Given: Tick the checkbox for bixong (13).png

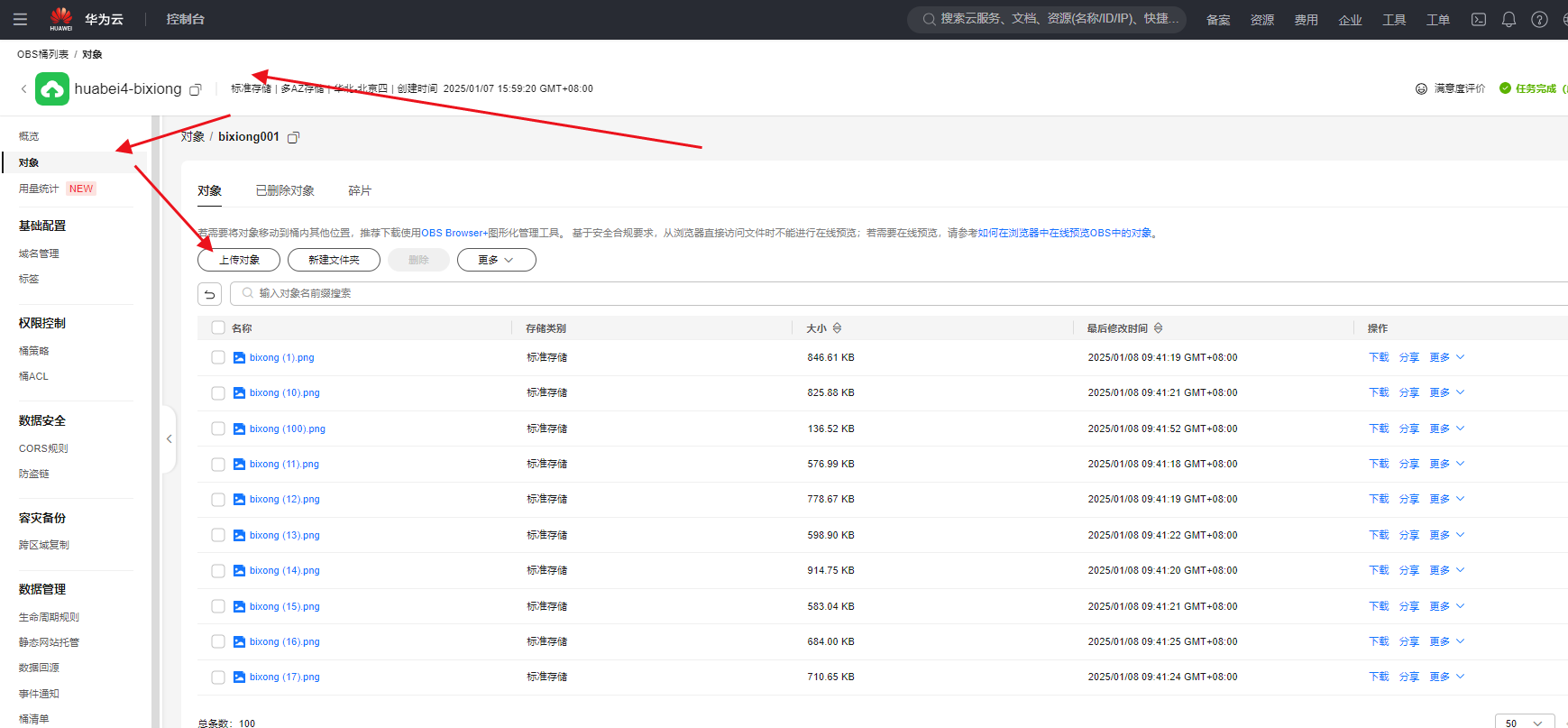Looking at the screenshot, I should click(x=218, y=536).
